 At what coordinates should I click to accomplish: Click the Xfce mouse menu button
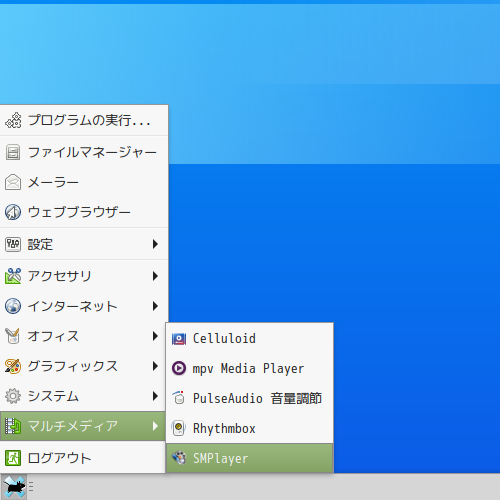point(13,487)
